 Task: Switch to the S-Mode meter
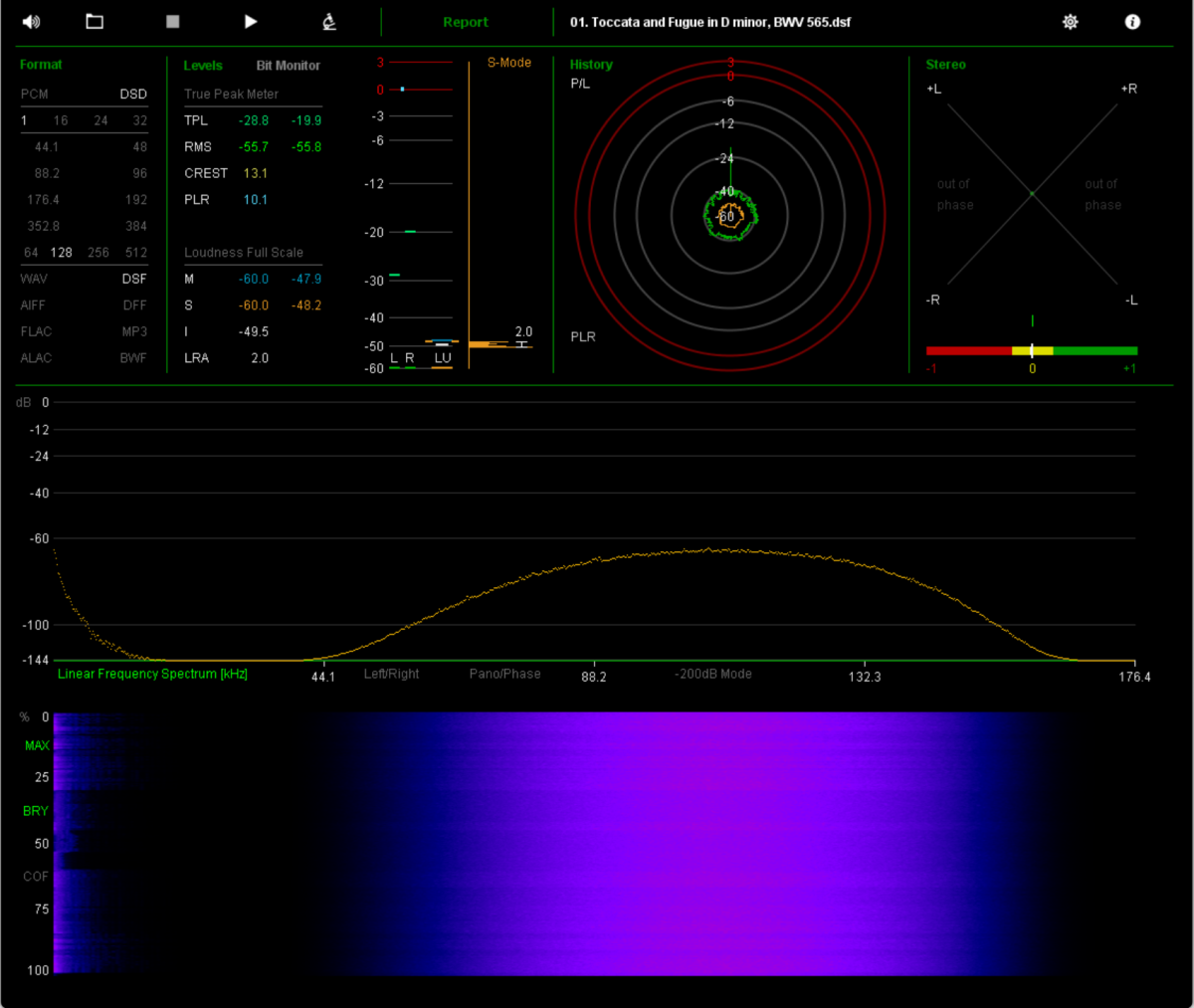508,63
